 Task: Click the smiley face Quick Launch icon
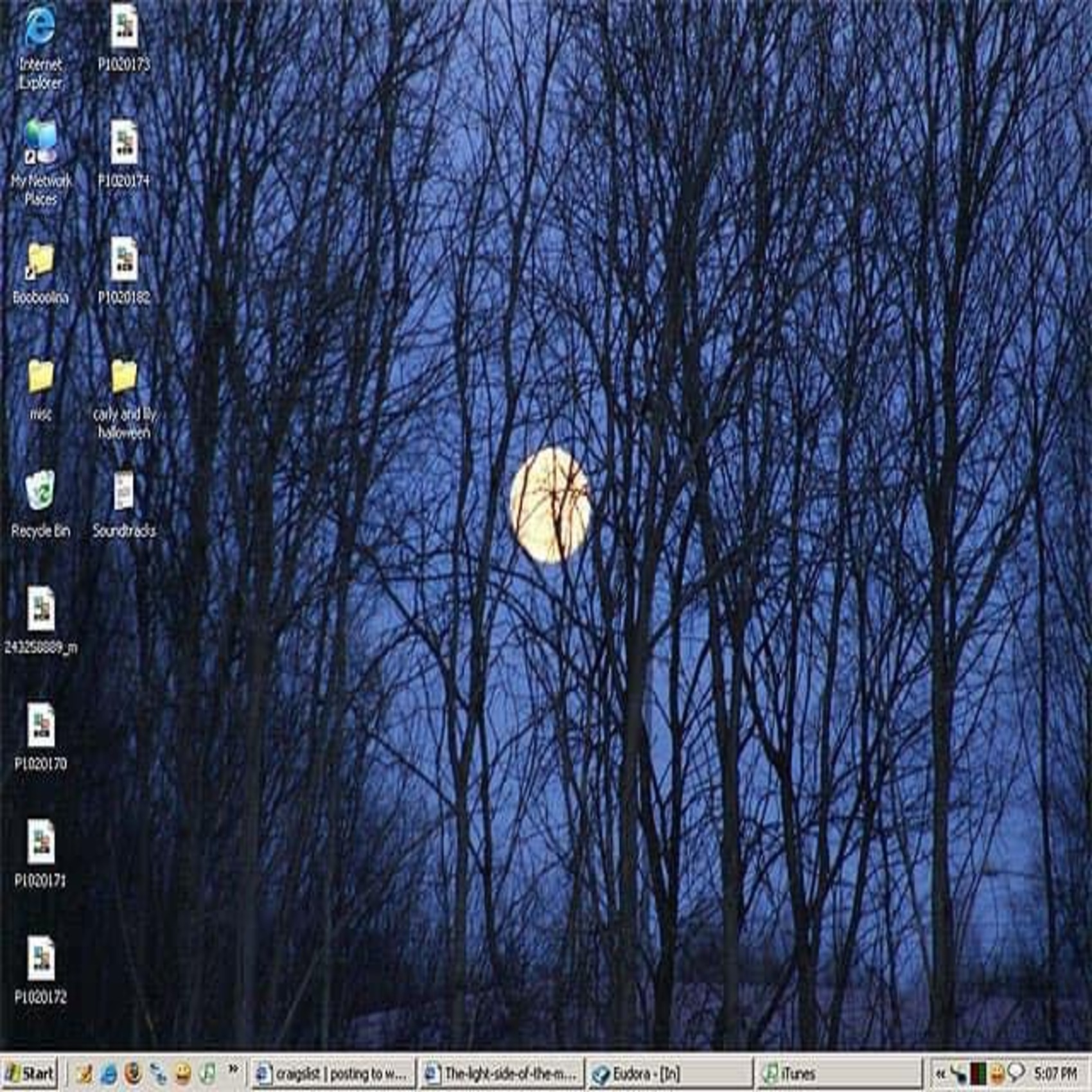[x=183, y=1073]
